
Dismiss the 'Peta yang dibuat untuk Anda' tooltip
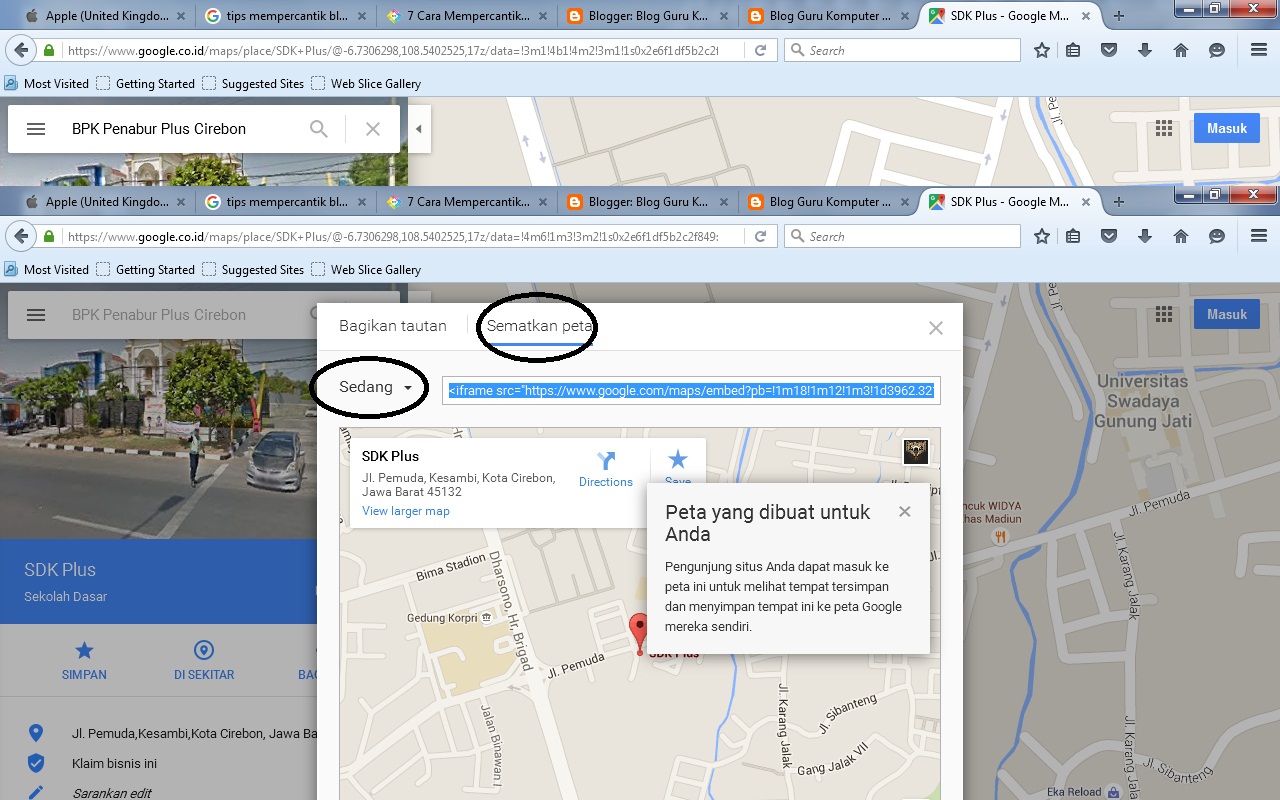click(x=905, y=512)
